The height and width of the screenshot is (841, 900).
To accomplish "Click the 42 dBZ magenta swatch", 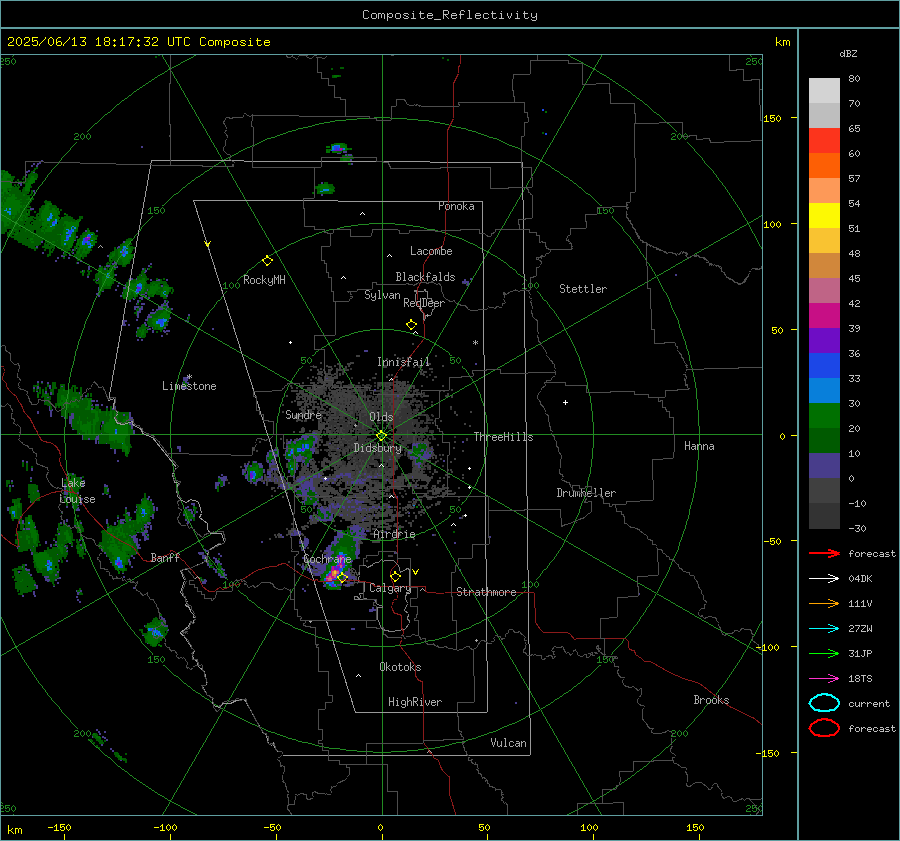I will (x=824, y=315).
